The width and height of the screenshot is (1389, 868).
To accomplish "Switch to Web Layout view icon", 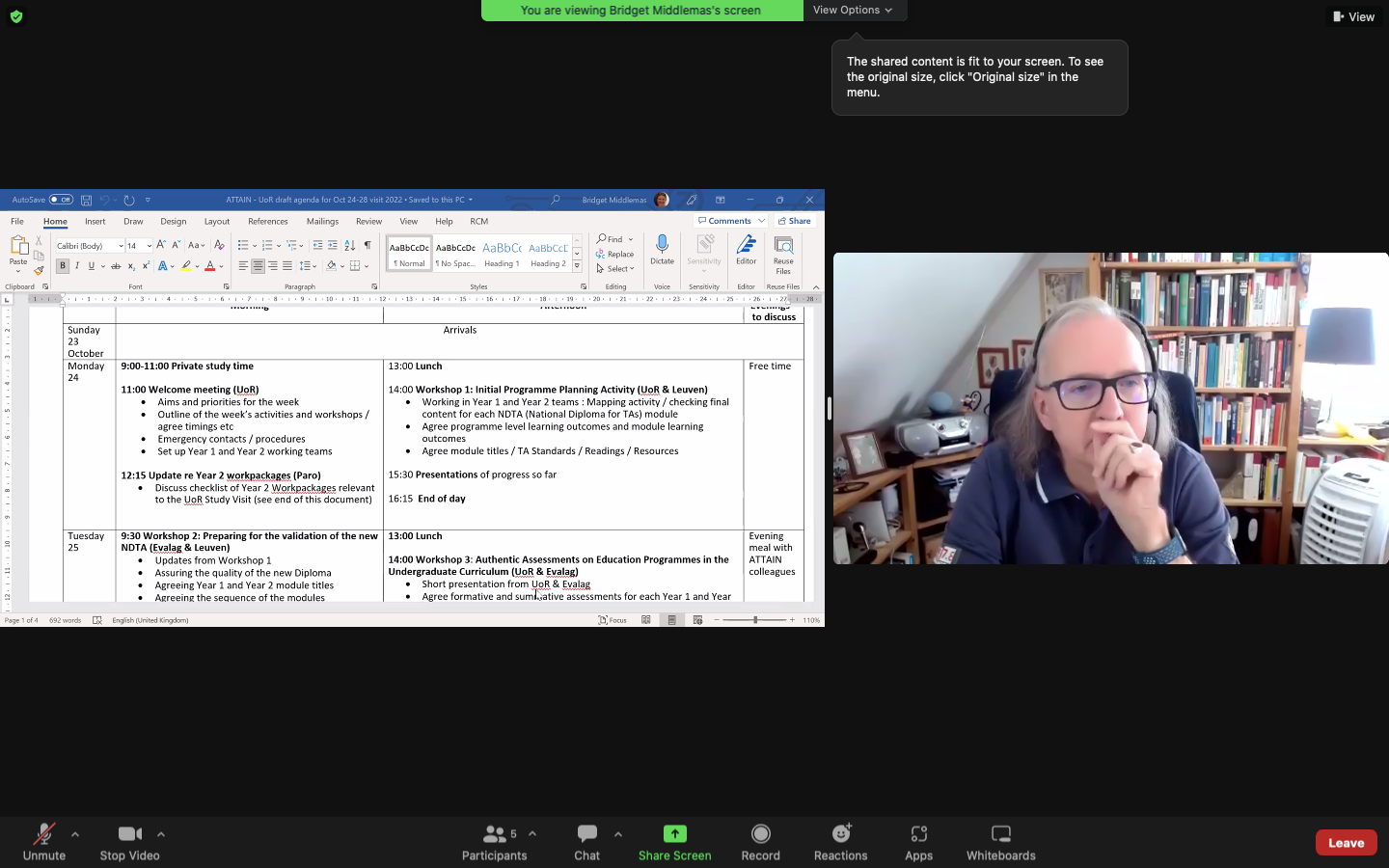I will (697, 620).
